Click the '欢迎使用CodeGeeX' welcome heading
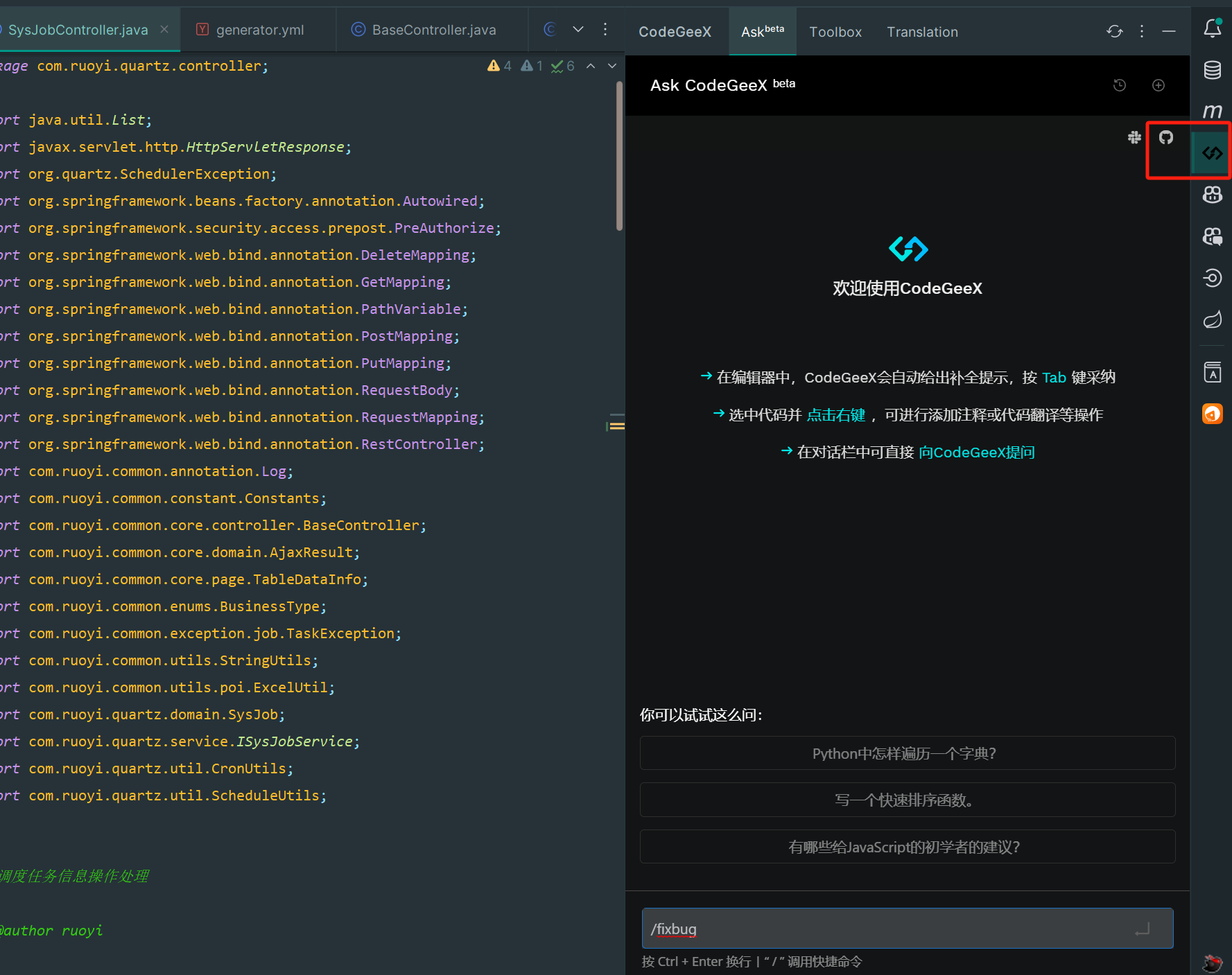This screenshot has height=975, width=1232. pyautogui.click(x=908, y=288)
